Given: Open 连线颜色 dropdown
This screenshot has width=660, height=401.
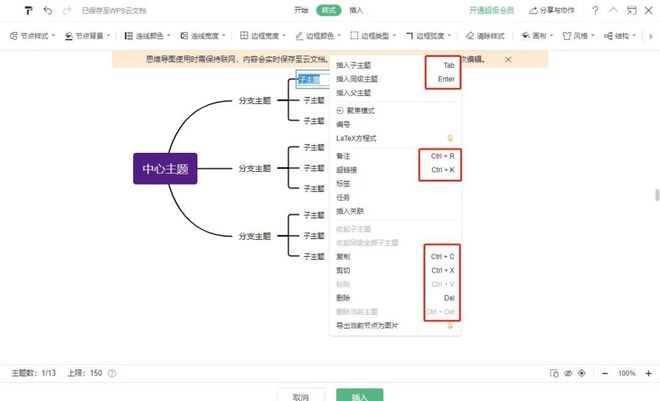Looking at the screenshot, I should [x=147, y=36].
